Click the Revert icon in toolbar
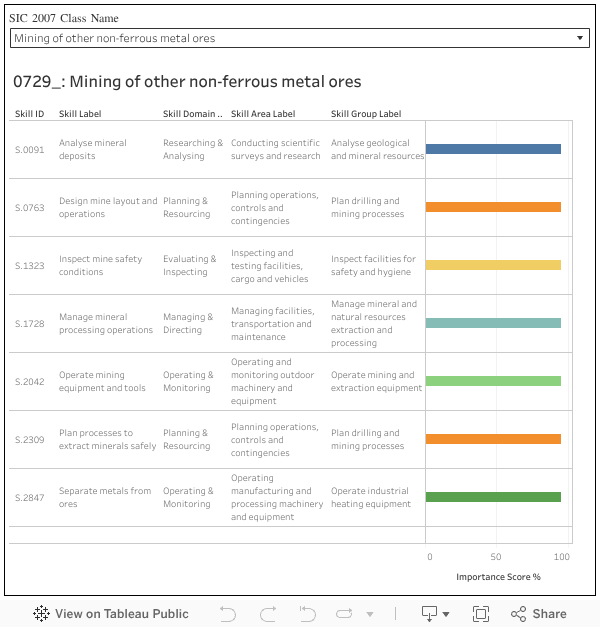 pyautogui.click(x=306, y=614)
